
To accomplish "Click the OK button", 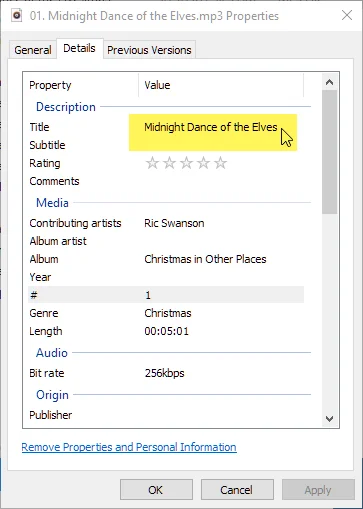I will pos(156,490).
